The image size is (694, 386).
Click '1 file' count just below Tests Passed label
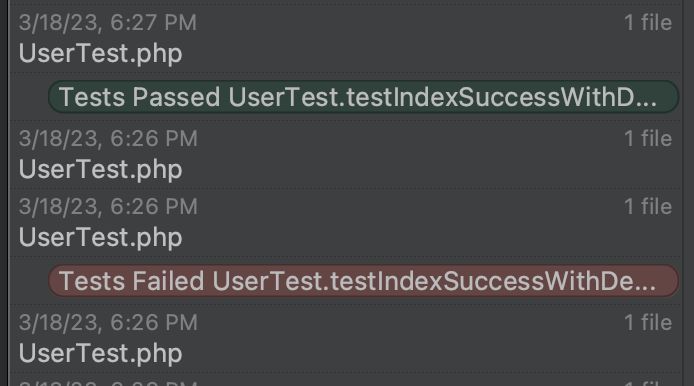coord(648,139)
